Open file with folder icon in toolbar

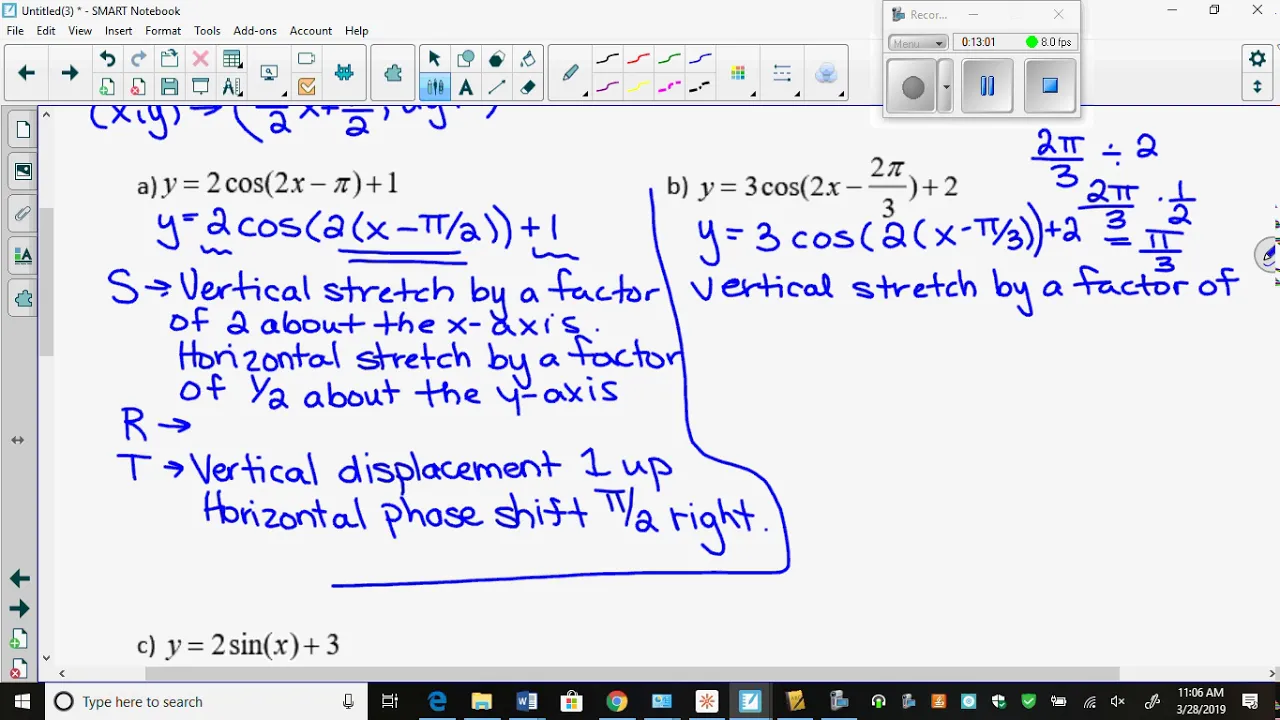point(169,59)
